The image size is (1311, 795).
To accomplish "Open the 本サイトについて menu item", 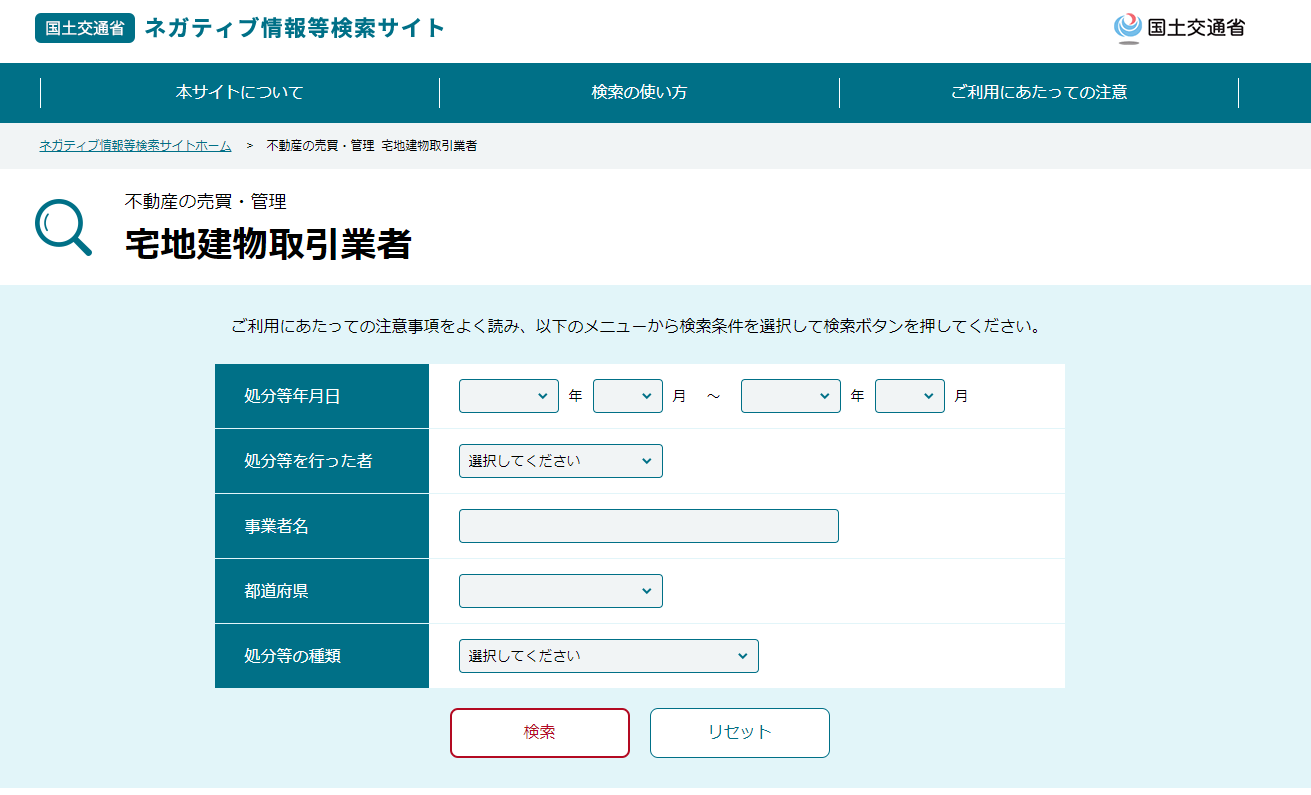I will coord(239,92).
